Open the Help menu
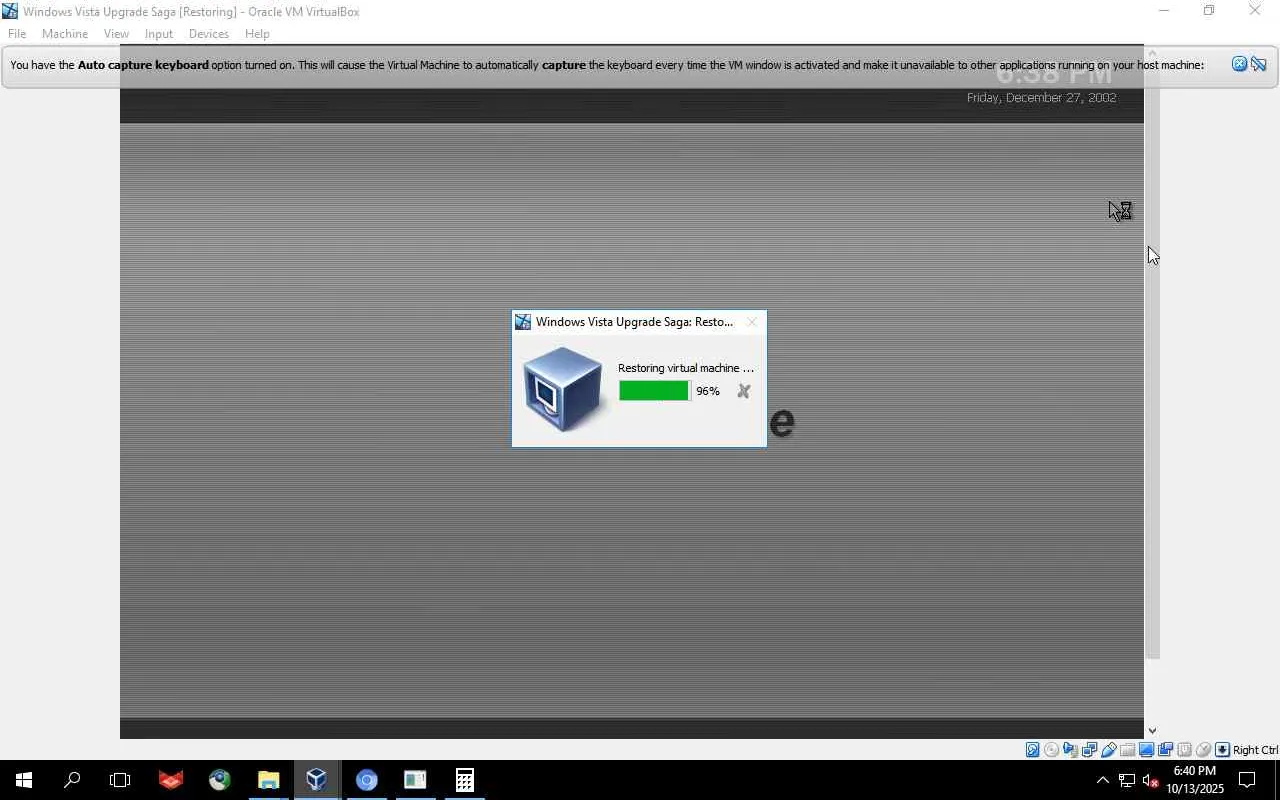The image size is (1280, 800). click(x=257, y=33)
